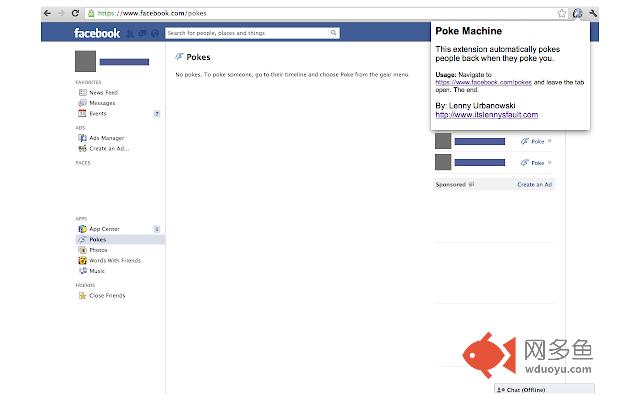Click the browser forward arrow

[61, 13]
